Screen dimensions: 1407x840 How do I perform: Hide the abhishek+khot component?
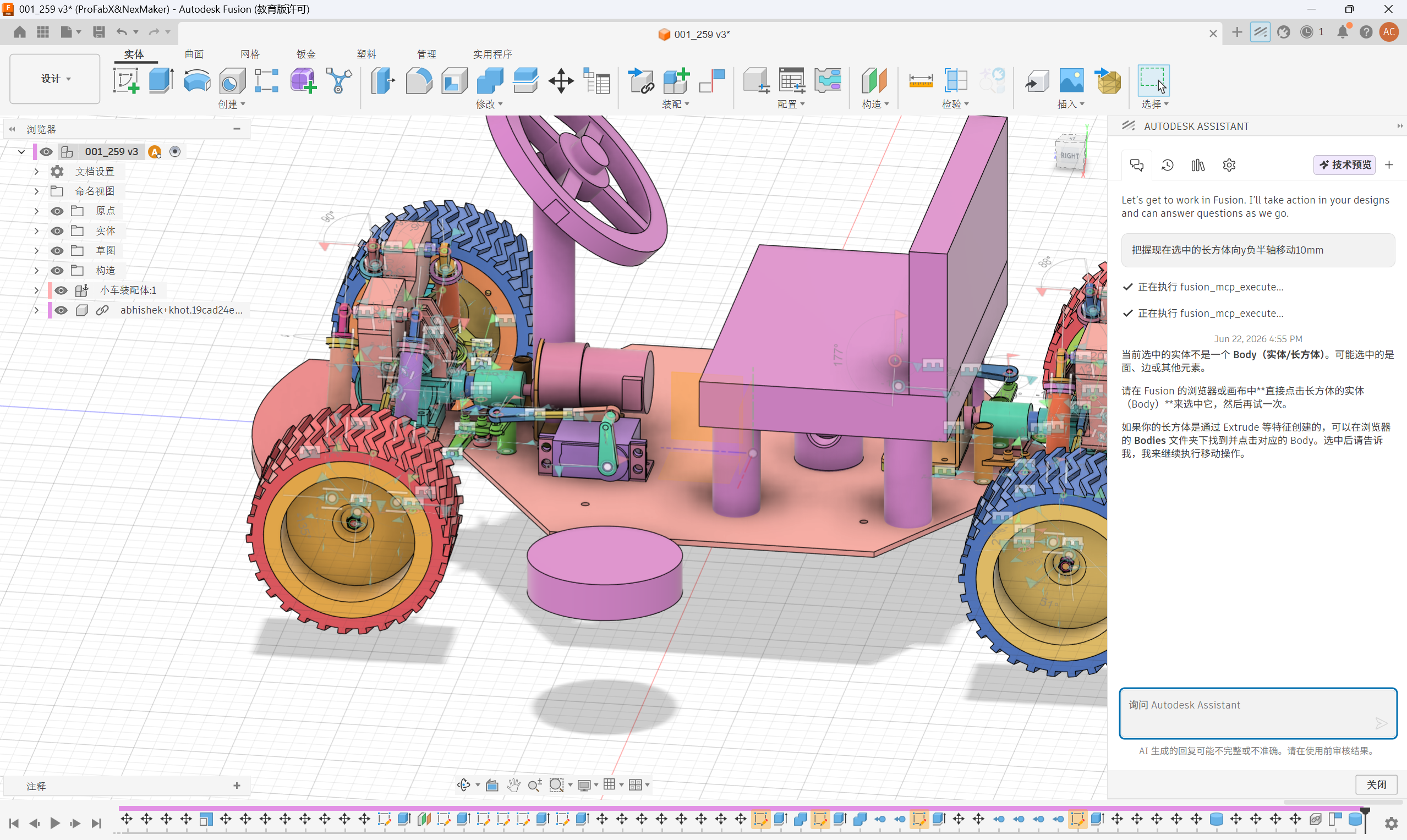(x=61, y=310)
